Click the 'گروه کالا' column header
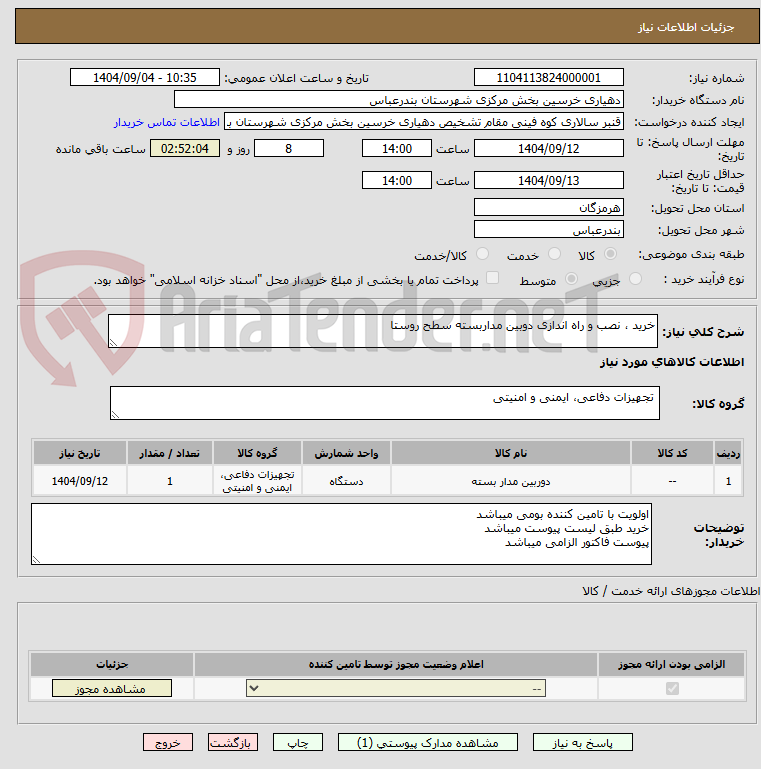Screen dimensions: 761x769 coord(257,453)
